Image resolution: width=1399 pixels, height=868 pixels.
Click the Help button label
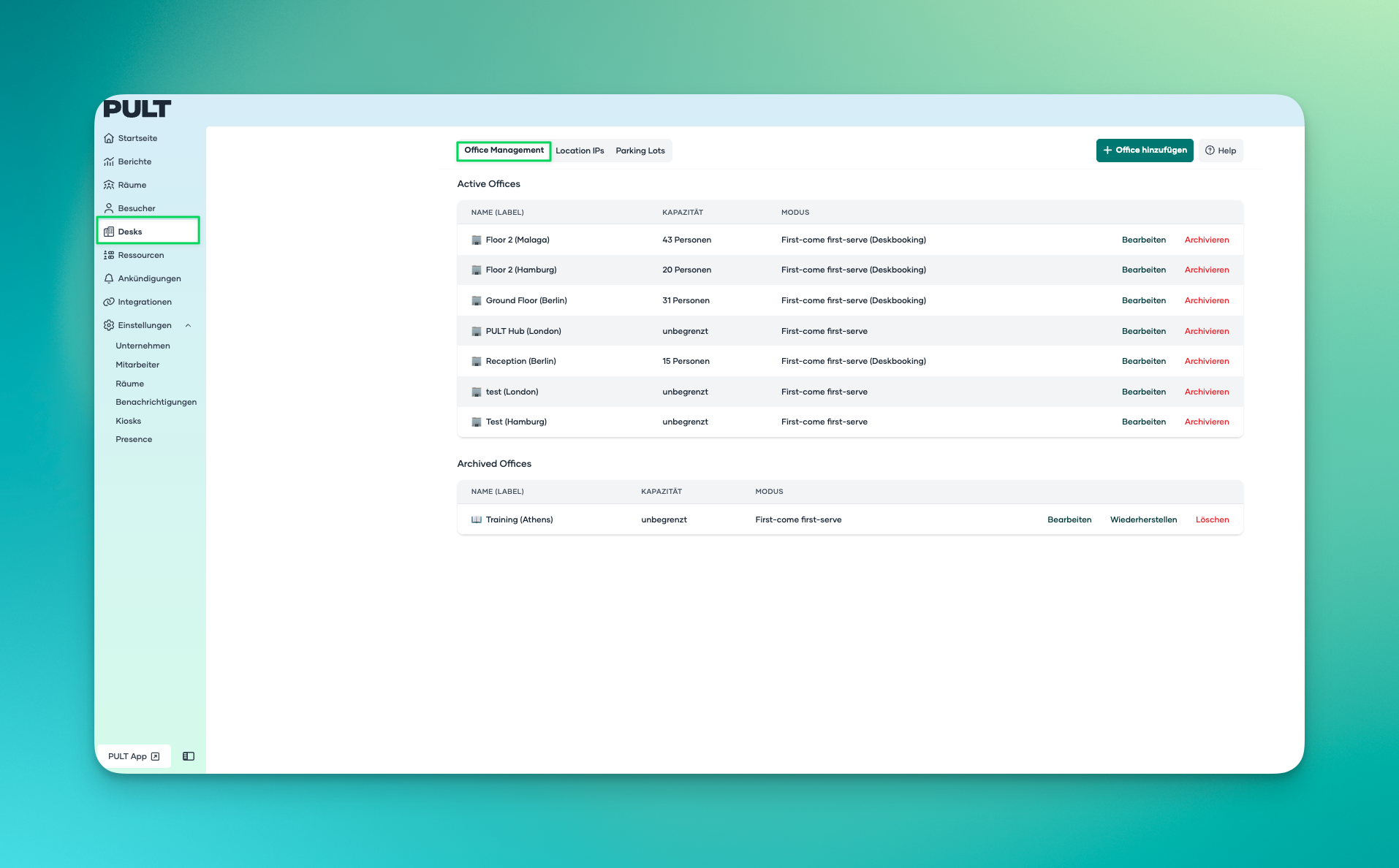point(1227,151)
